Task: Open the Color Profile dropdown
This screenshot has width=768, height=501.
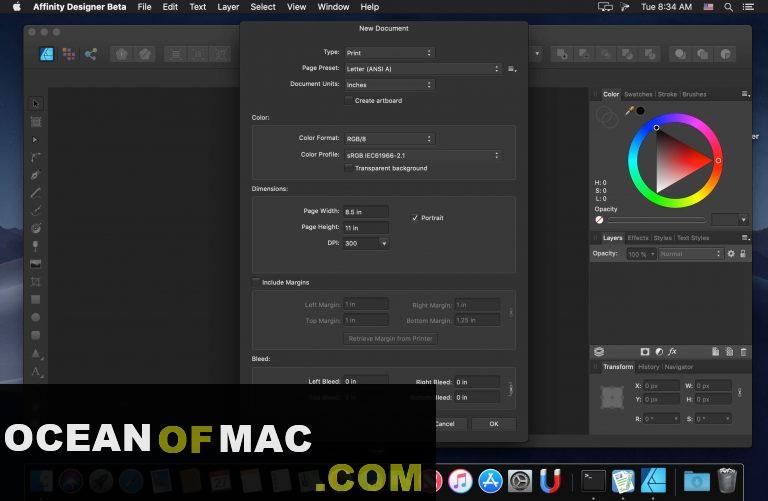Action: pyautogui.click(x=423, y=155)
